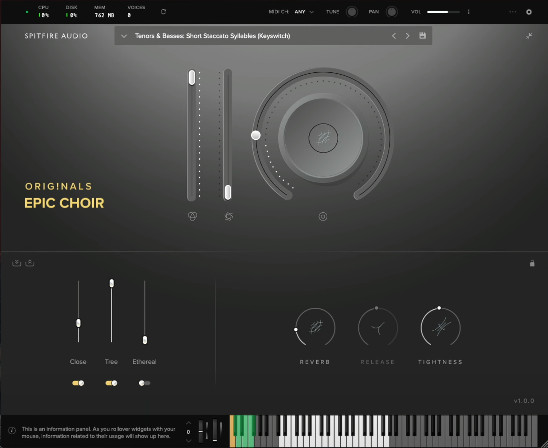548x448 pixels.
Task: Click the MEM 762 MB readout
Action: pos(104,12)
